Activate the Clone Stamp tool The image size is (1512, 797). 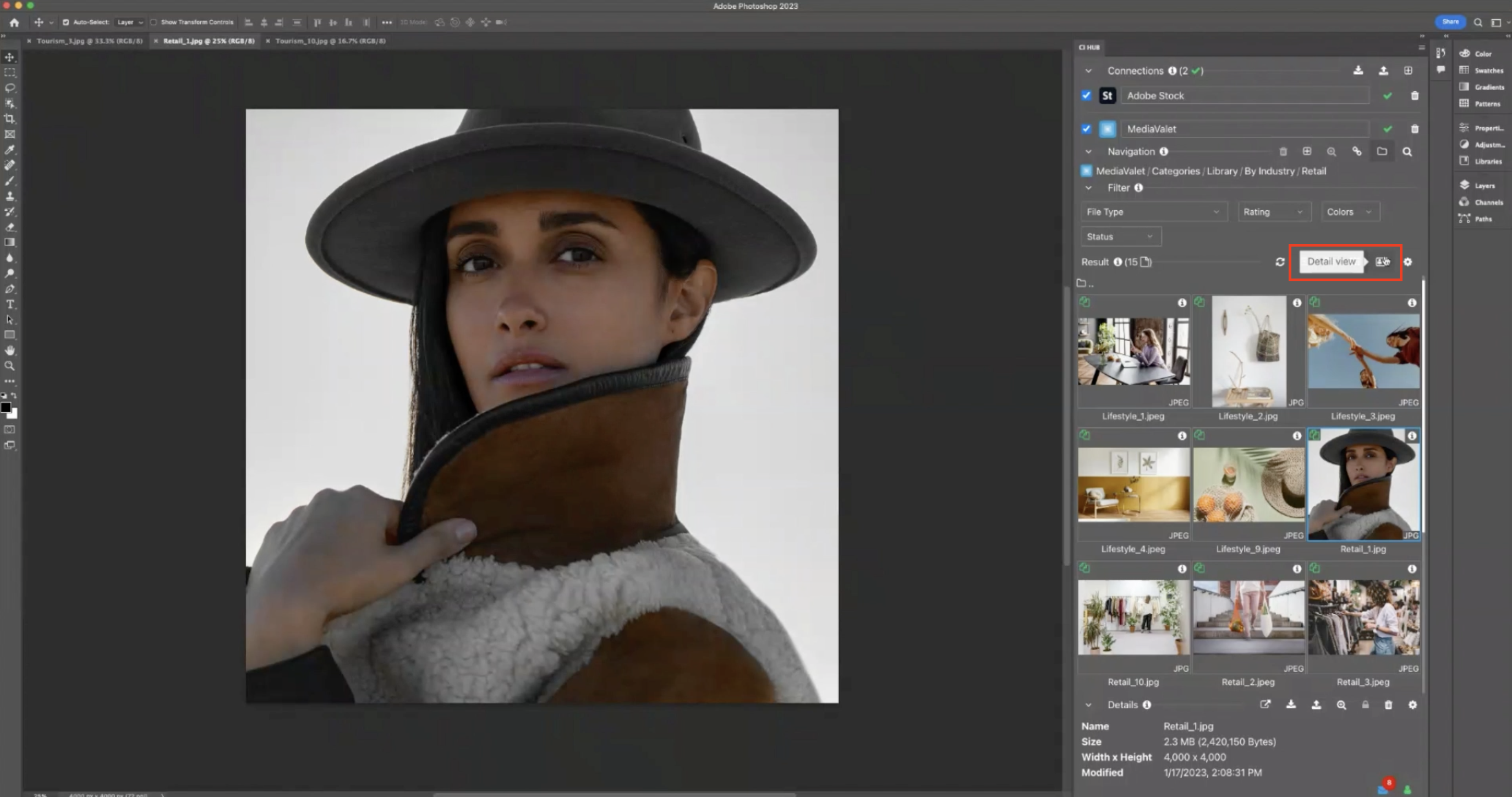point(10,196)
